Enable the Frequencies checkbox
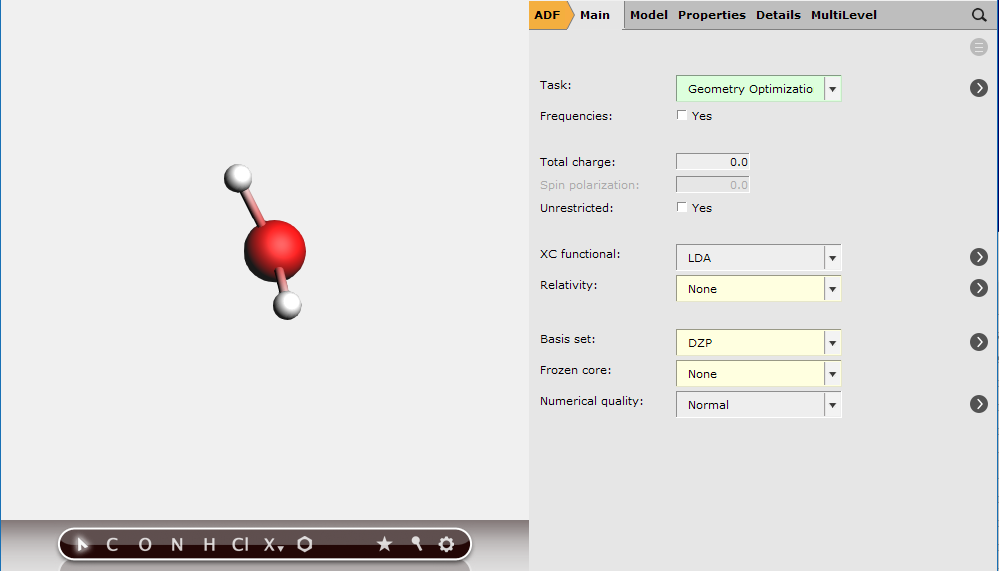Screen dimensions: 999x571 pyautogui.click(x=682, y=115)
